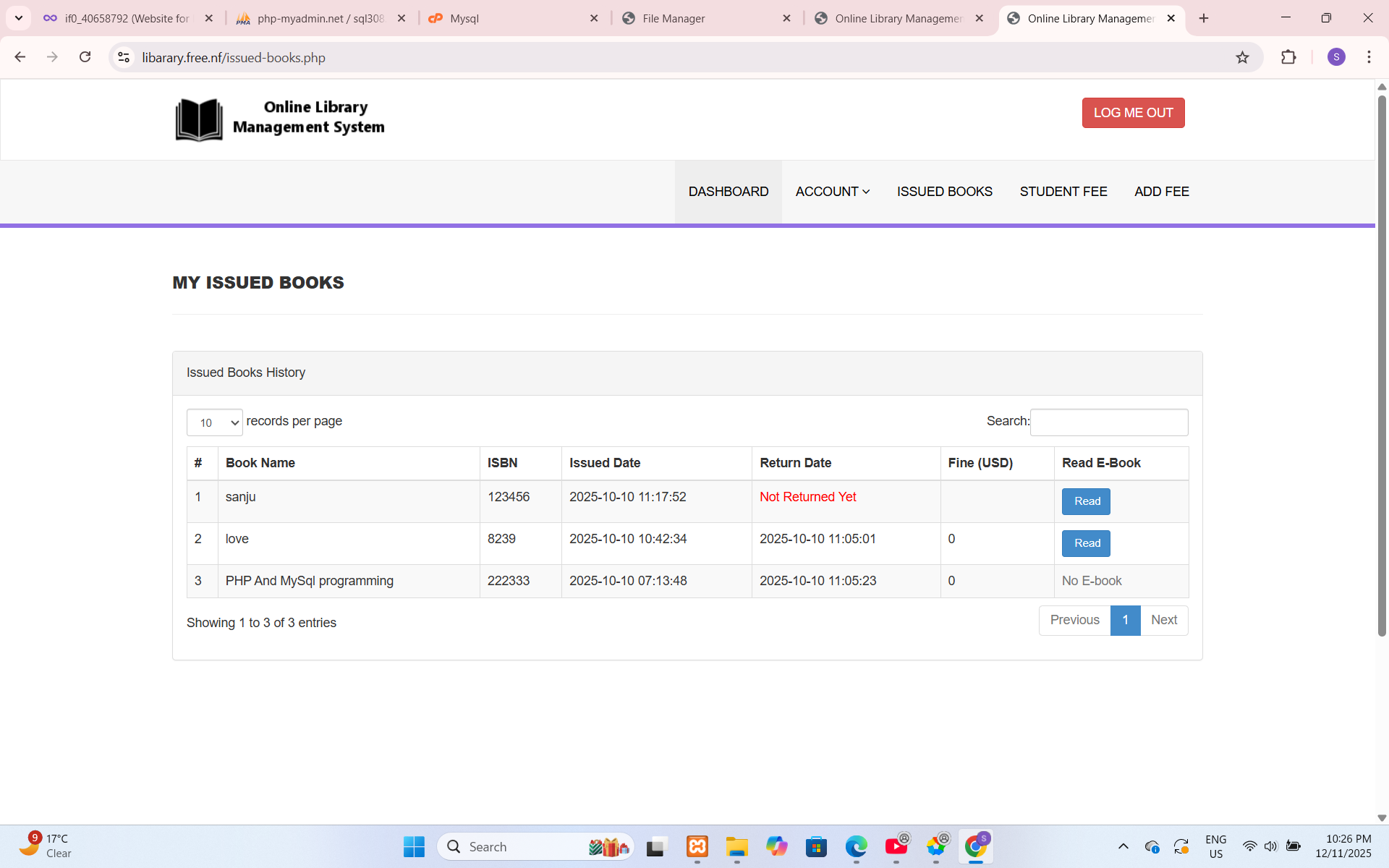Open the Windows Start menu
The image size is (1389, 868).
414,846
